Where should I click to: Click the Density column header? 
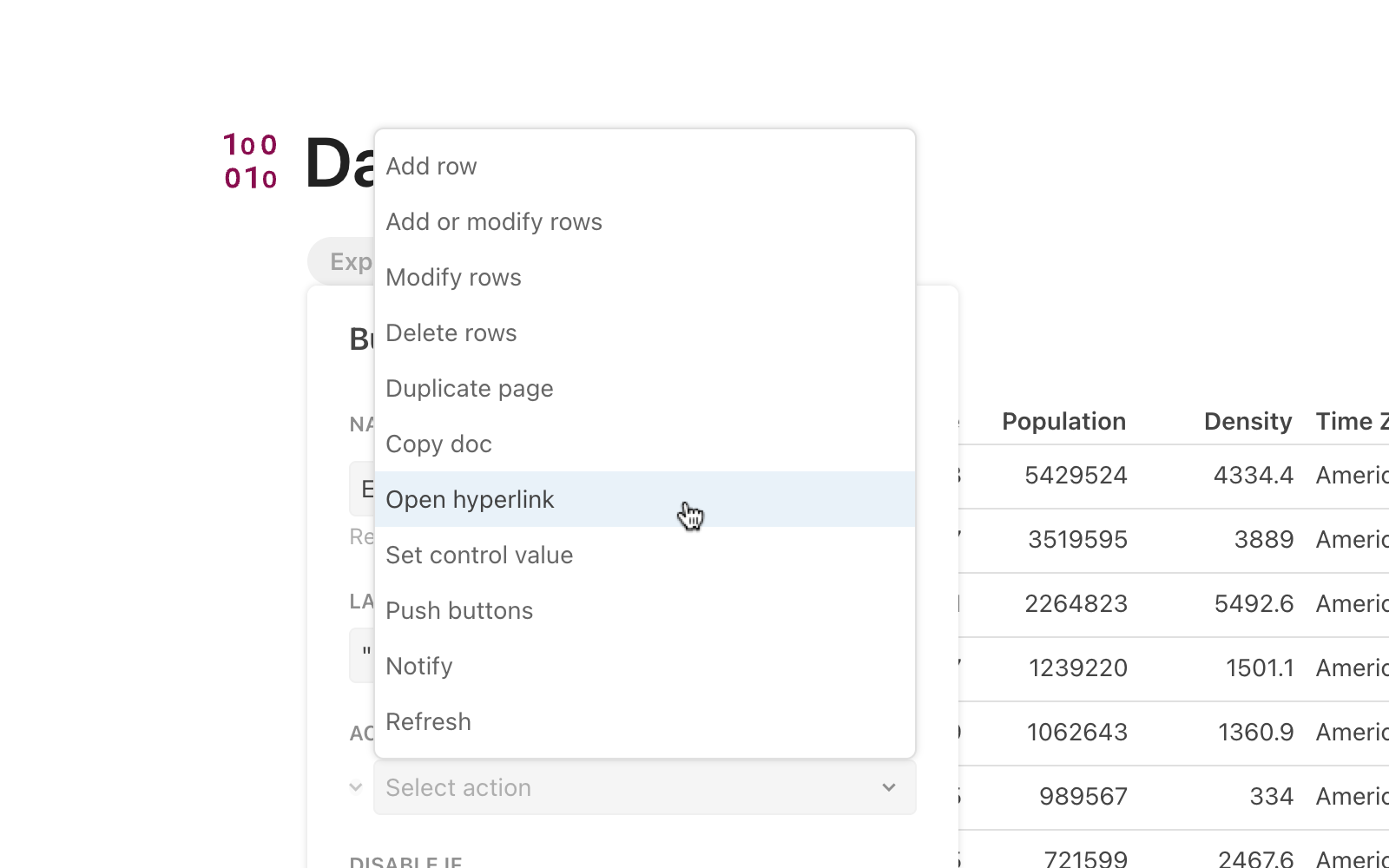coord(1247,421)
